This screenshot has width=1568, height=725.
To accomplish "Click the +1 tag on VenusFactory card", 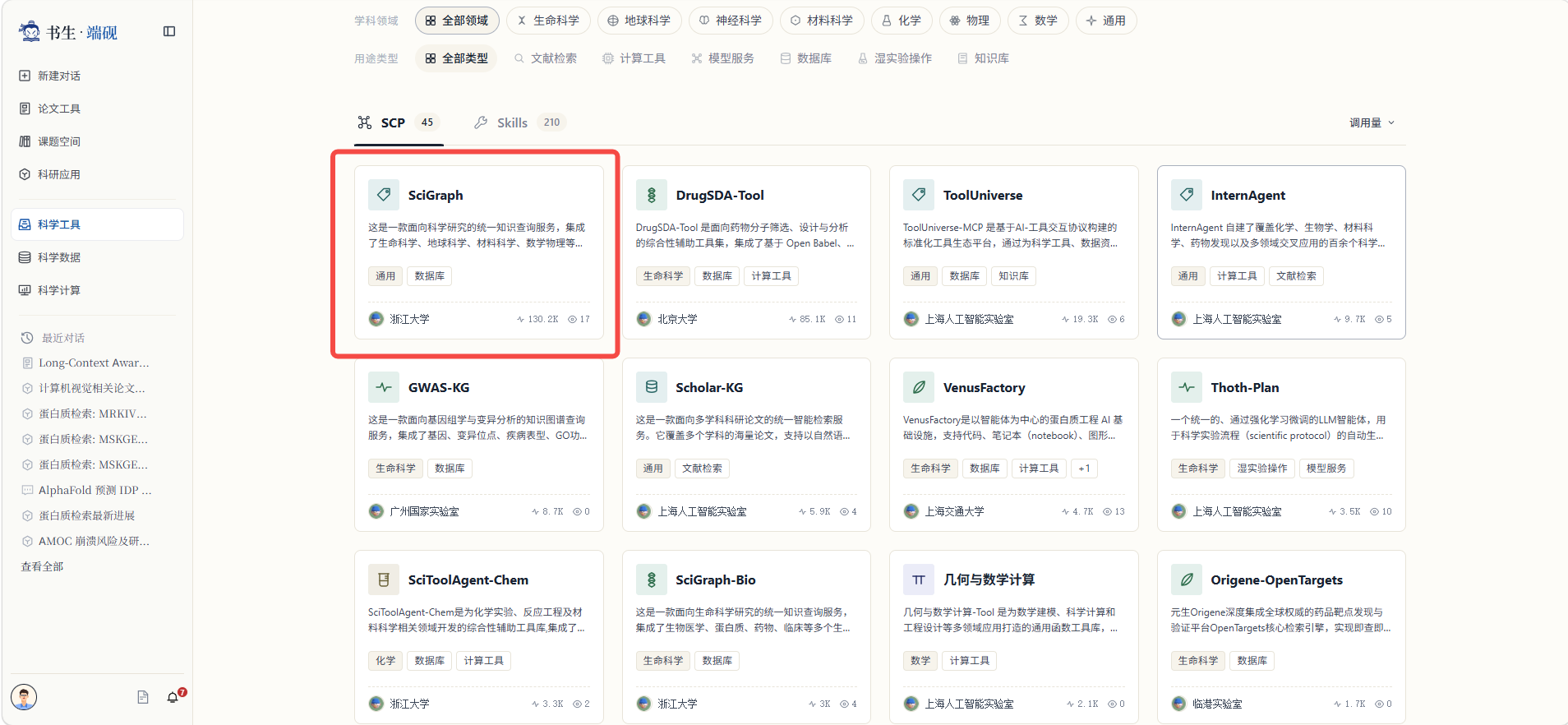I will point(1084,469).
